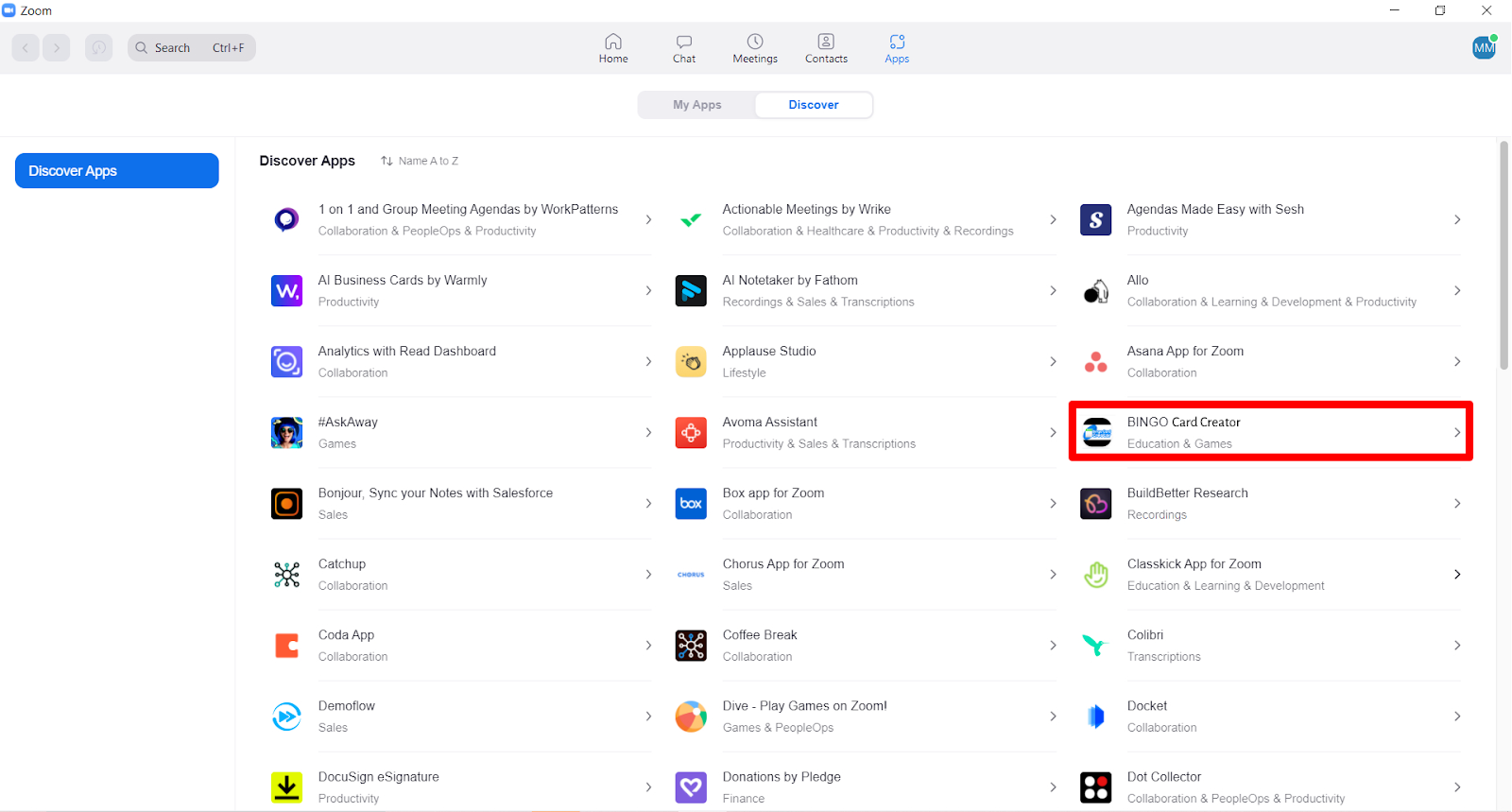Image resolution: width=1512 pixels, height=812 pixels.
Task: Select the Dot Collector icon
Action: click(1095, 787)
